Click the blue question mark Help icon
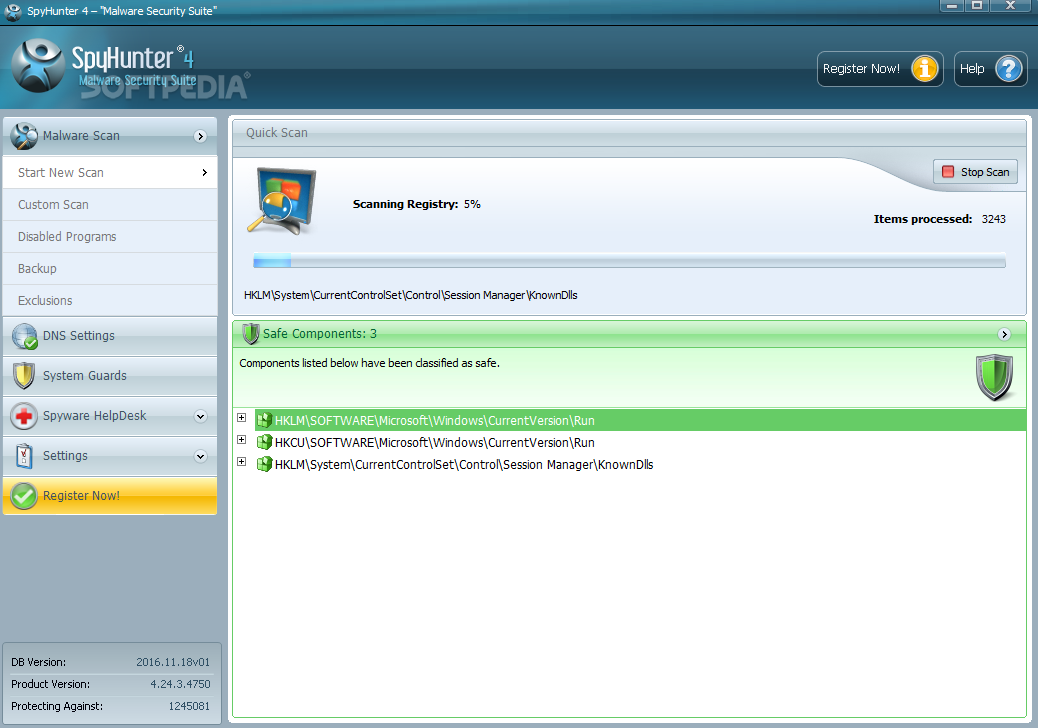Image resolution: width=1038 pixels, height=728 pixels. click(x=1009, y=69)
